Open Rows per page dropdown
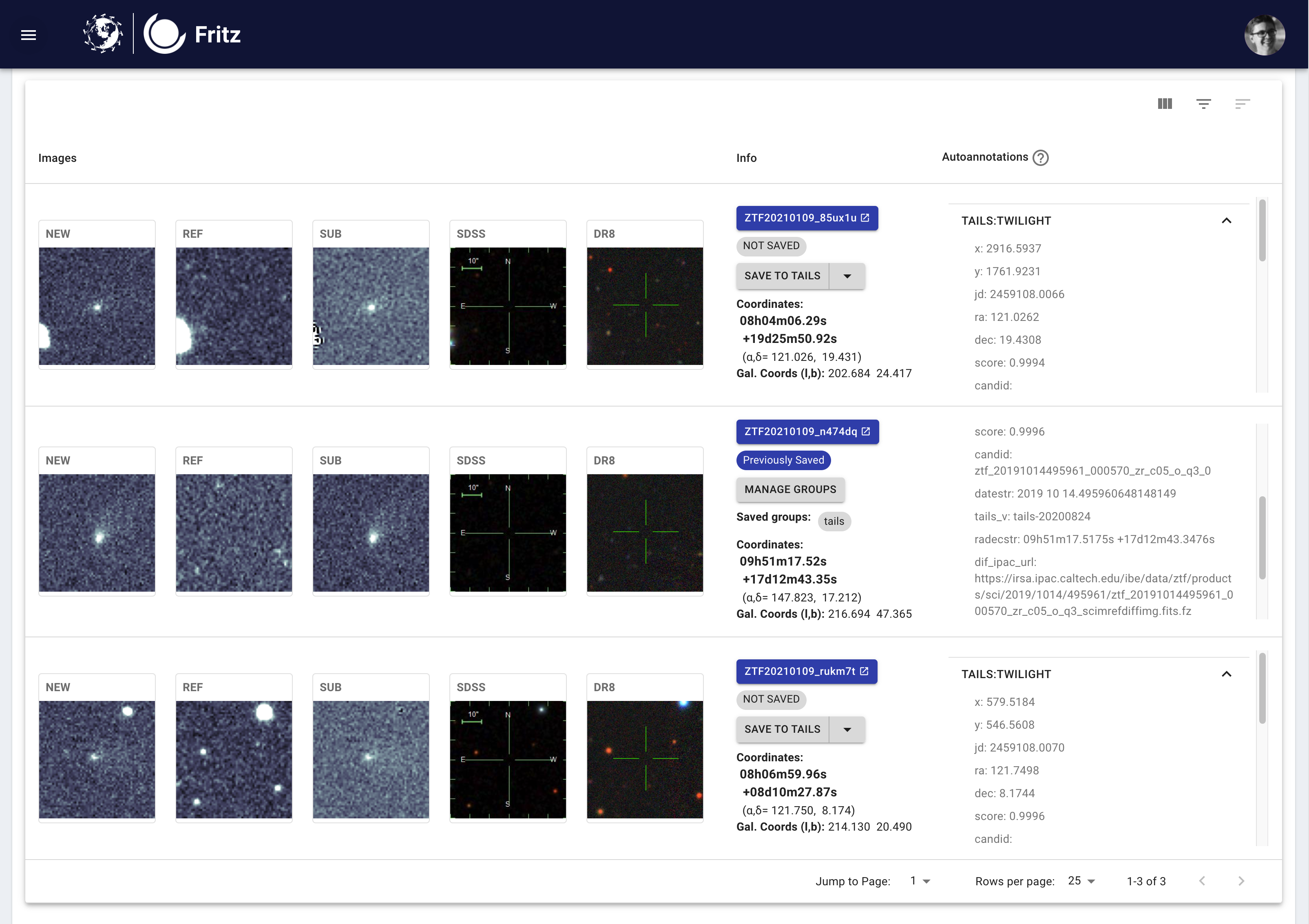The width and height of the screenshot is (1309, 924). 1081,881
